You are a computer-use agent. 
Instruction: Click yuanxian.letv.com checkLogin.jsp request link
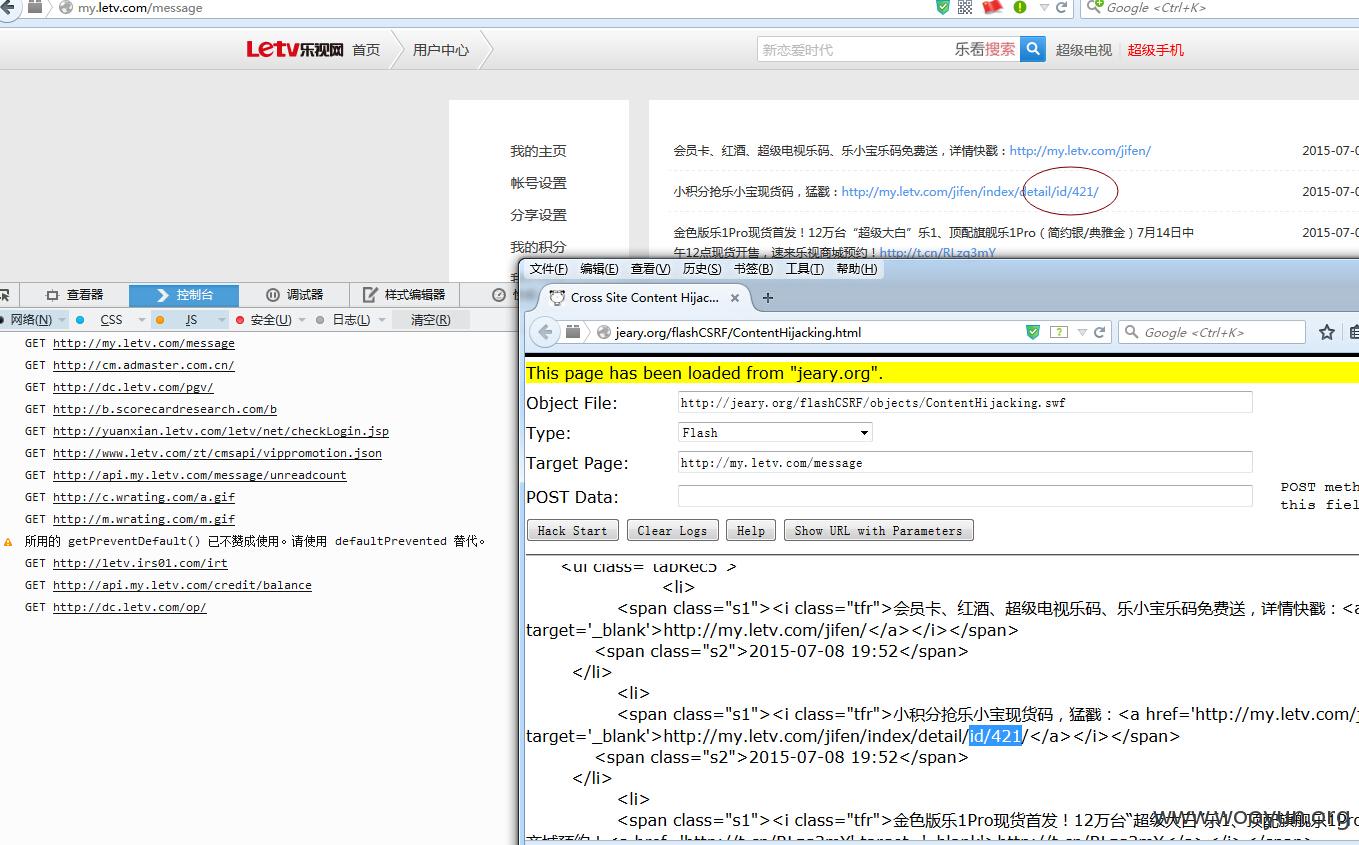pos(221,431)
